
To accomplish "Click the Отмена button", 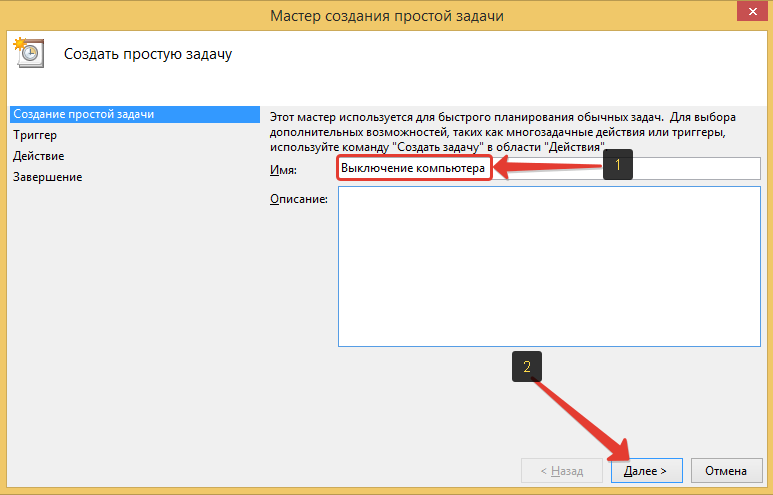I will click(x=726, y=471).
